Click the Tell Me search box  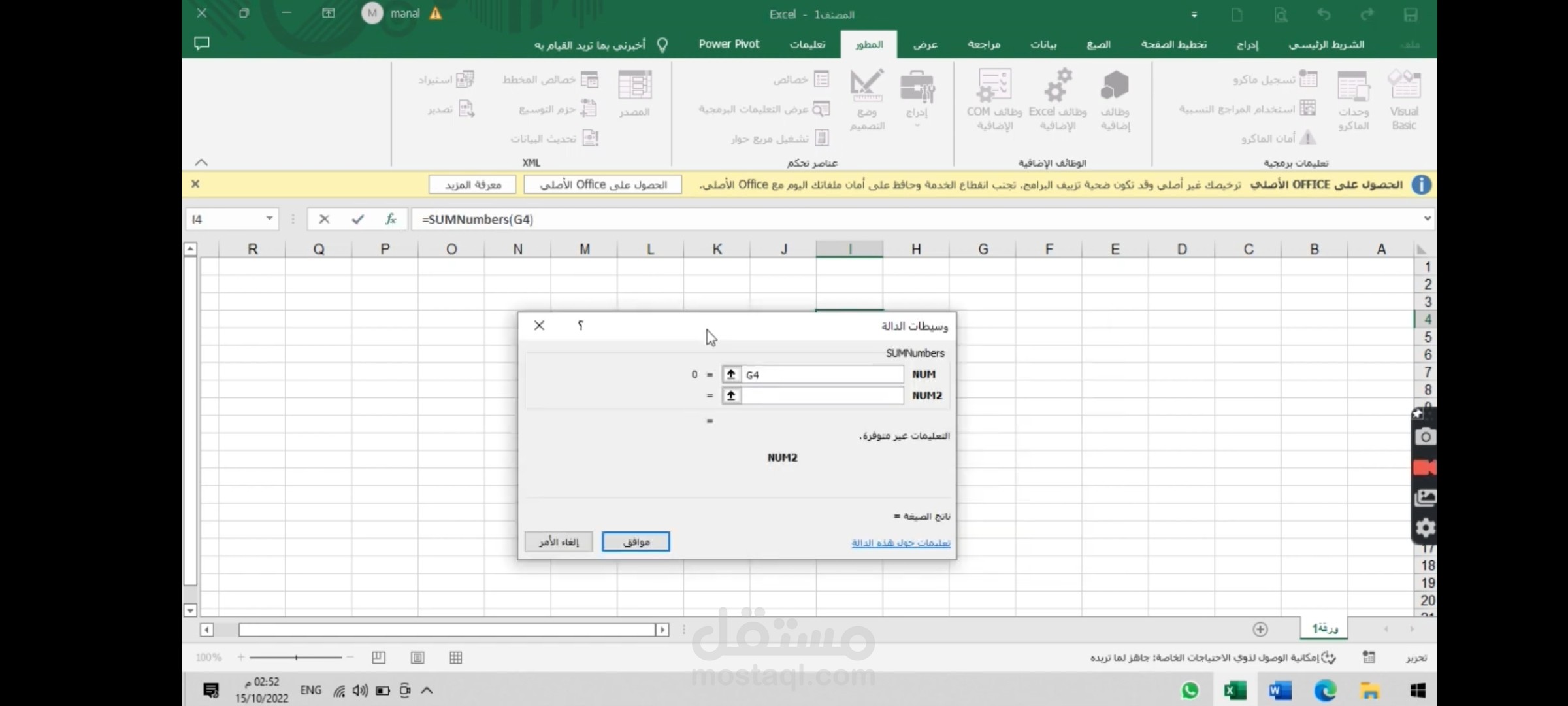point(601,44)
